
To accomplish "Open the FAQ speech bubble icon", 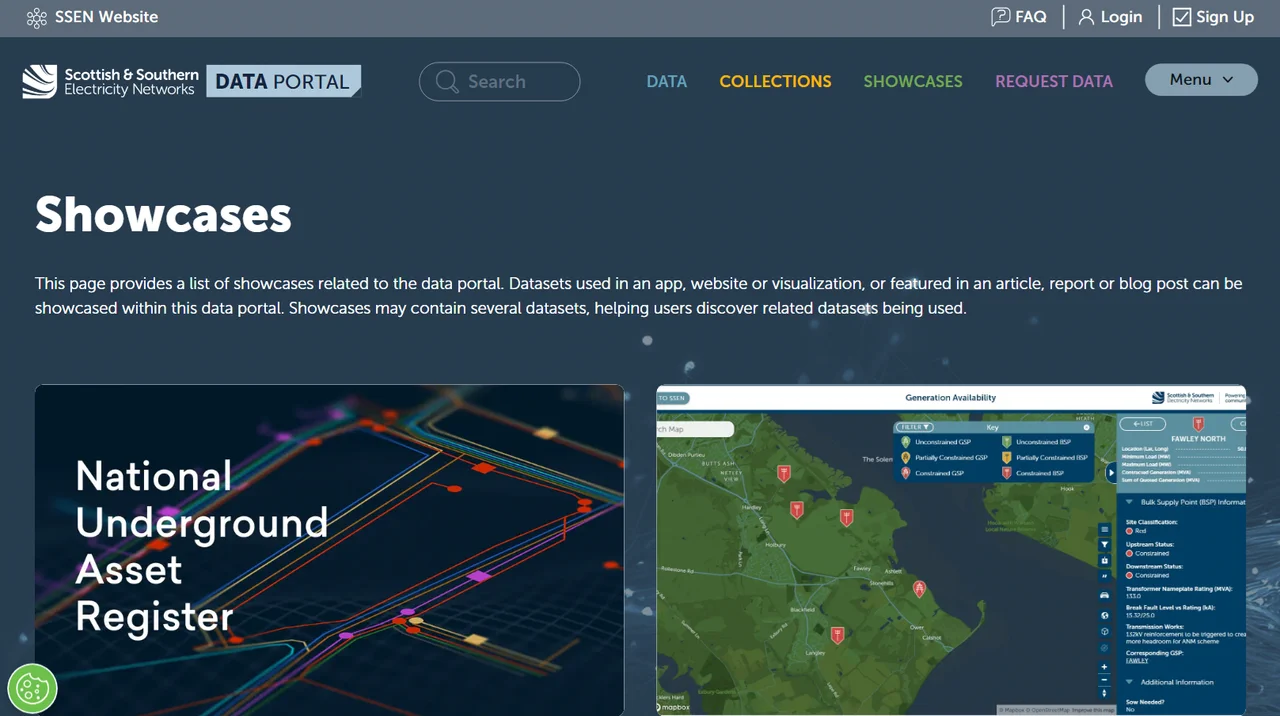I will pyautogui.click(x=1000, y=17).
